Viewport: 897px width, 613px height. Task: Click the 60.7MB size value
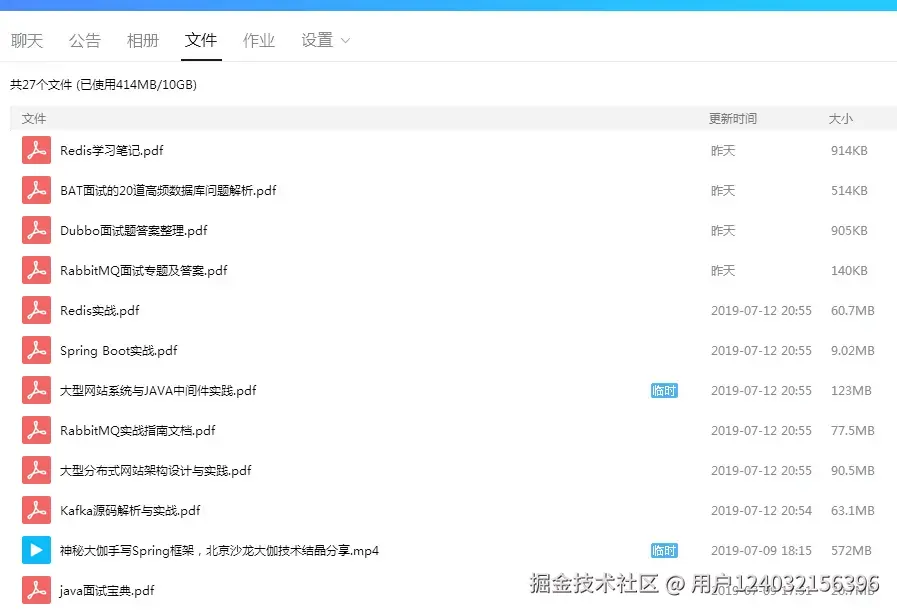(852, 311)
